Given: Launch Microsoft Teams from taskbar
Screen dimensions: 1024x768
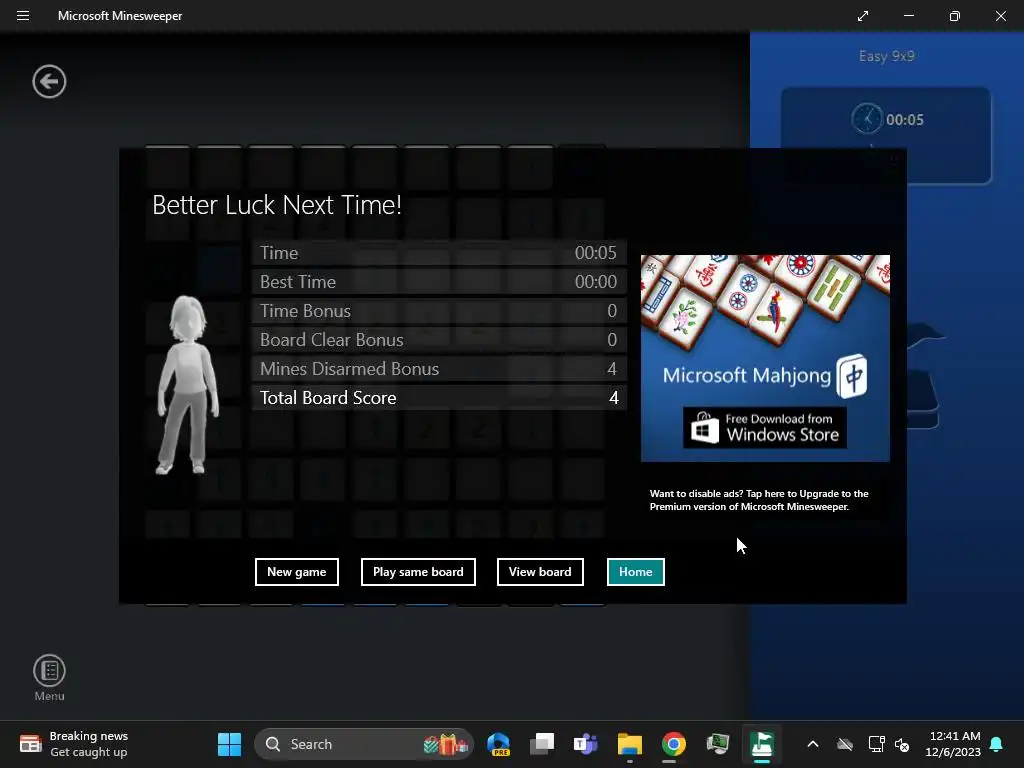Looking at the screenshot, I should point(585,744).
